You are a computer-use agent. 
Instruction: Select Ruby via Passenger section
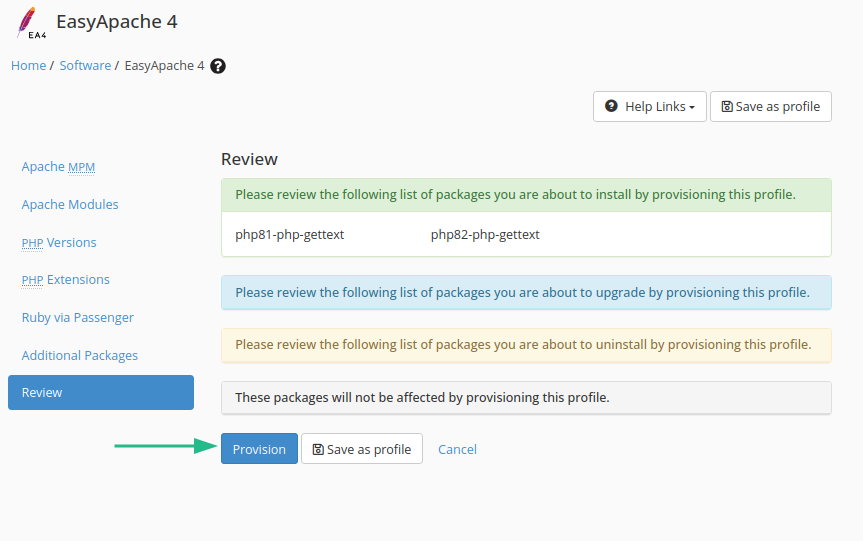pos(77,318)
